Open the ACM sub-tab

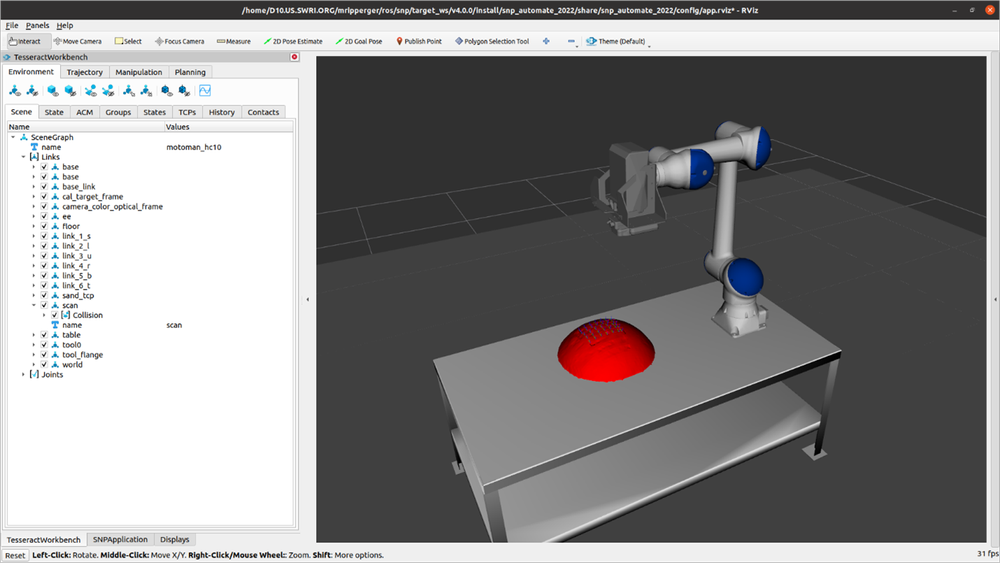(84, 112)
